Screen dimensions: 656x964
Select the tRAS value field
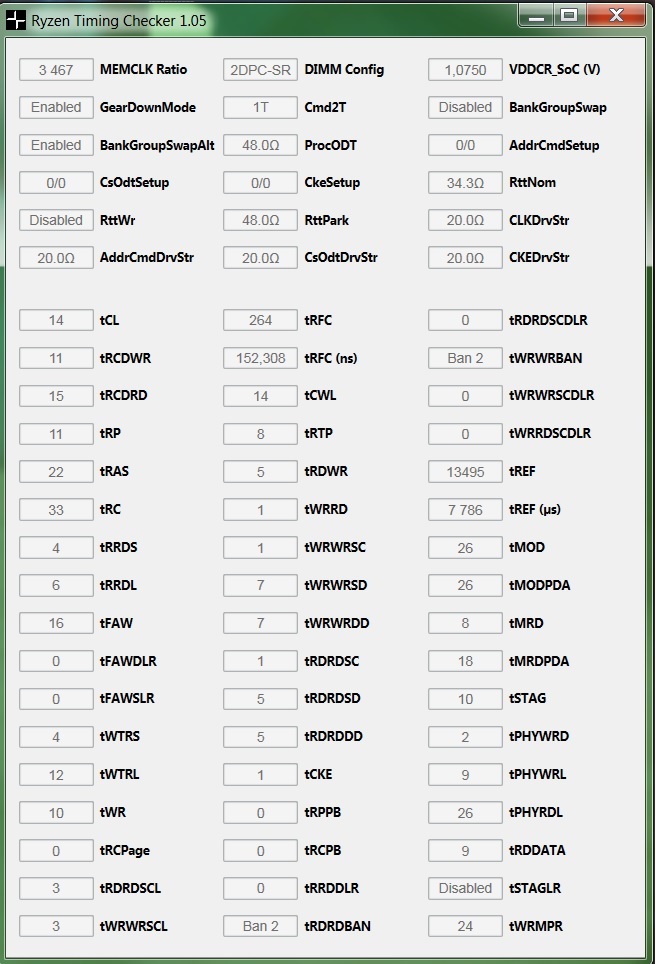coord(56,472)
